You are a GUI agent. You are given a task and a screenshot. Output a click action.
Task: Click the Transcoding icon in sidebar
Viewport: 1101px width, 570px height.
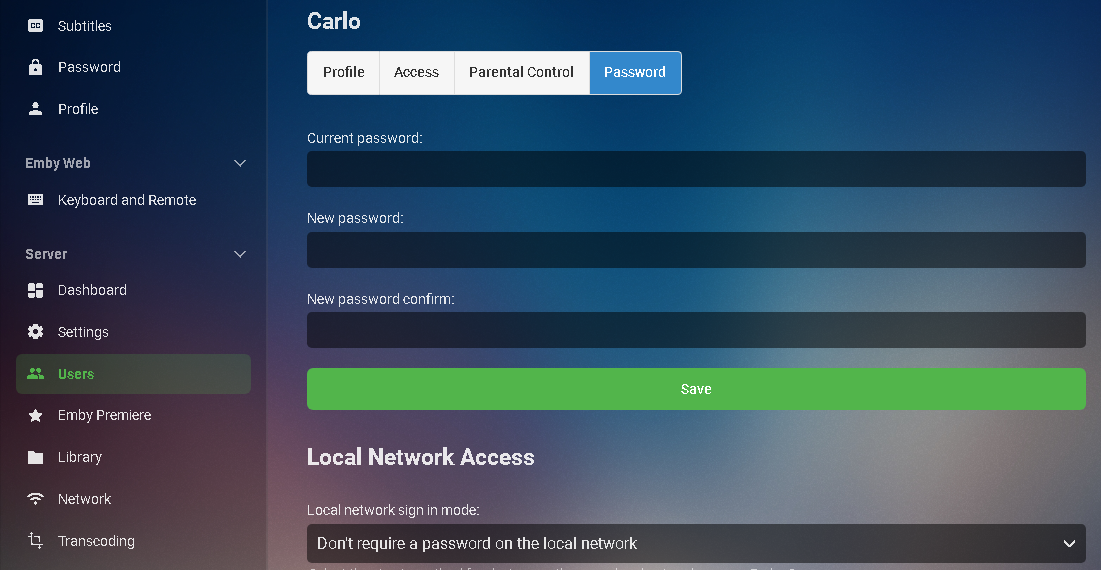coord(36,541)
